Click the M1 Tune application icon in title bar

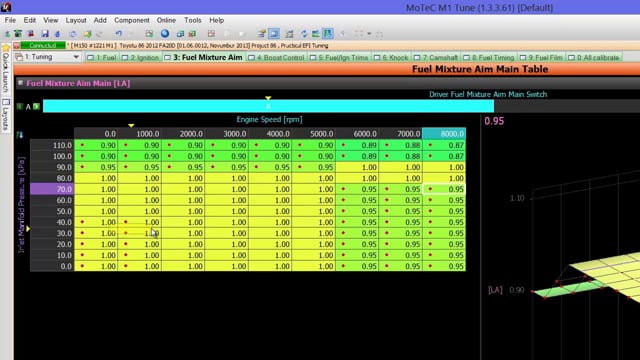(6, 7)
